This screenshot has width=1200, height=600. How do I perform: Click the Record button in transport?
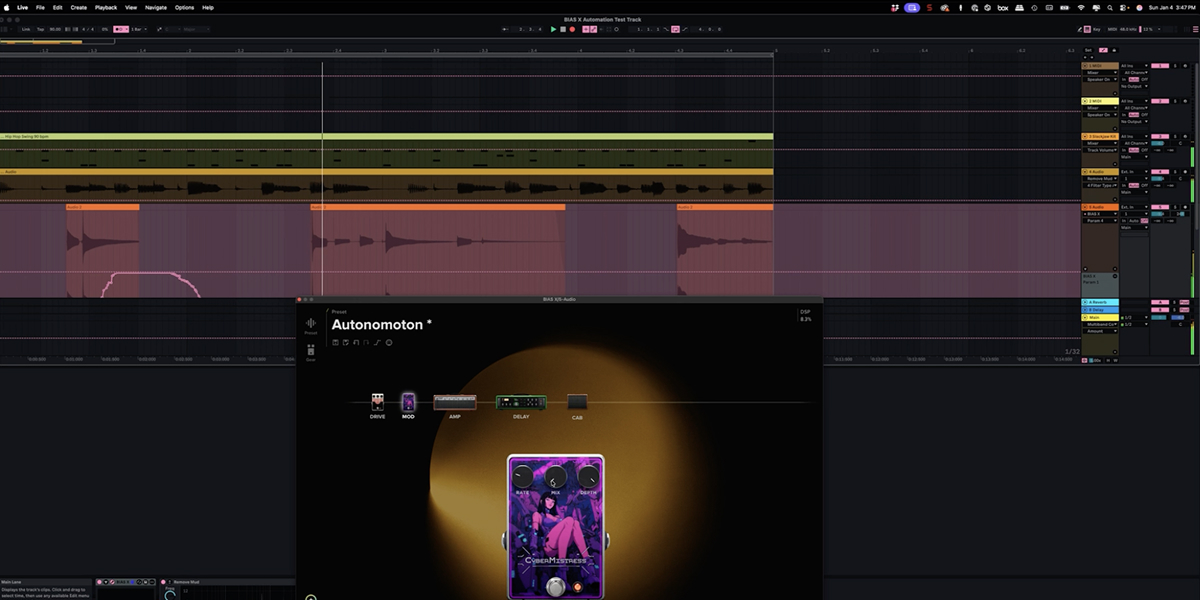(573, 29)
